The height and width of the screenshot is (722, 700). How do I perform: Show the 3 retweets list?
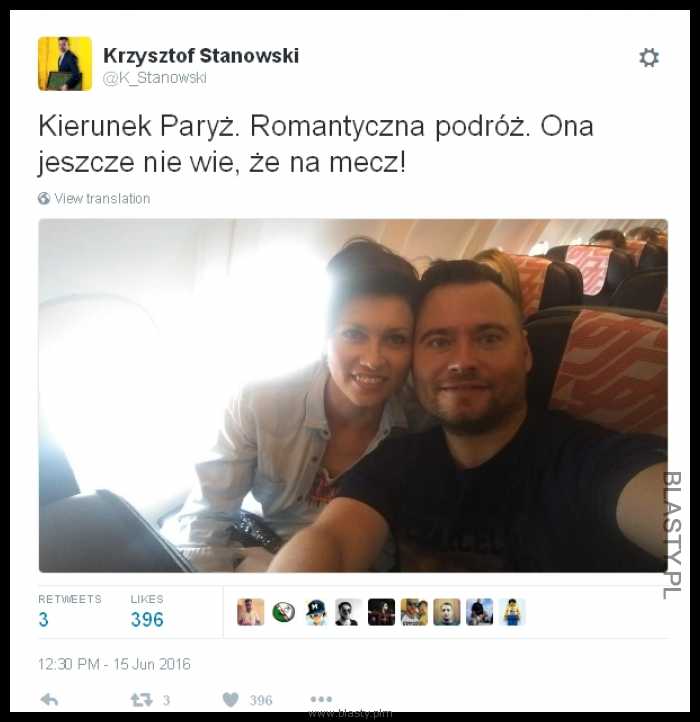tap(70, 611)
